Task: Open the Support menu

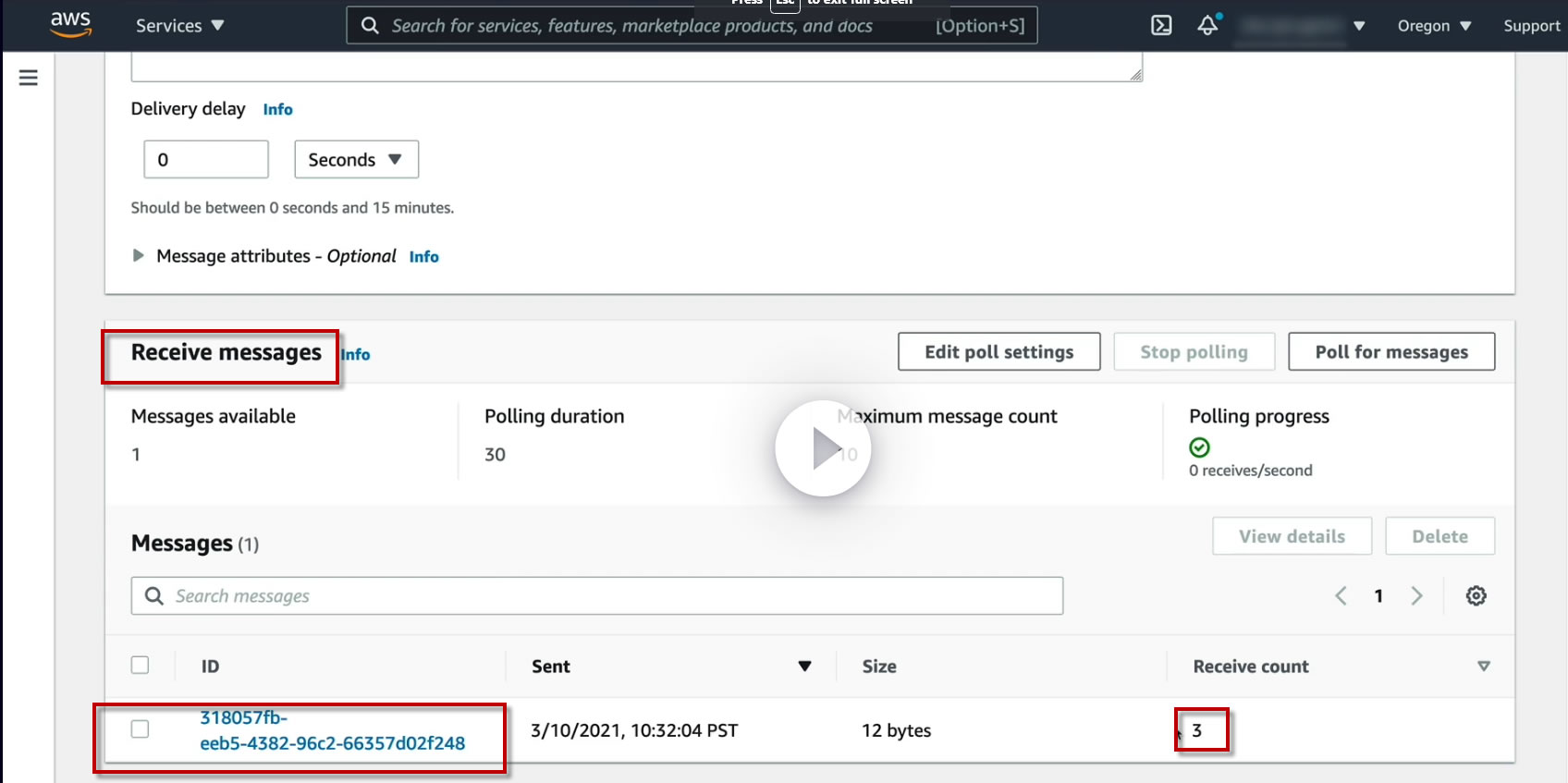Action: 1531,26
